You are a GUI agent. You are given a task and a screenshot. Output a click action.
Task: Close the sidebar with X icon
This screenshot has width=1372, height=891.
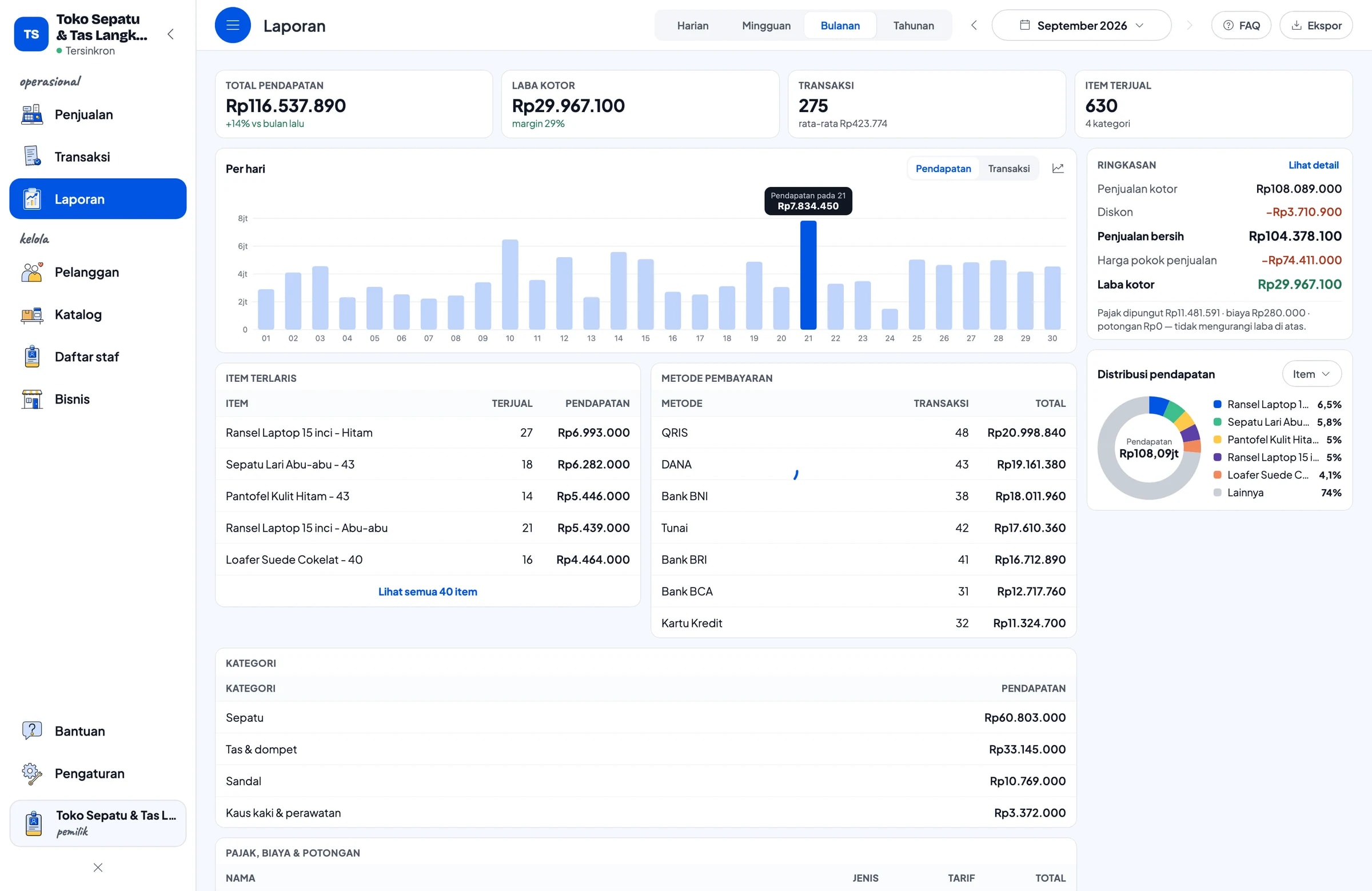click(x=98, y=868)
